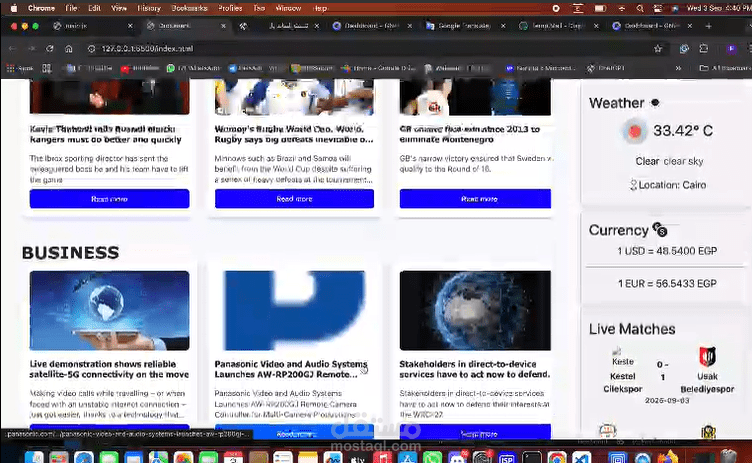Switch to the main.js tab
The width and height of the screenshot is (752, 463).
pos(92,26)
